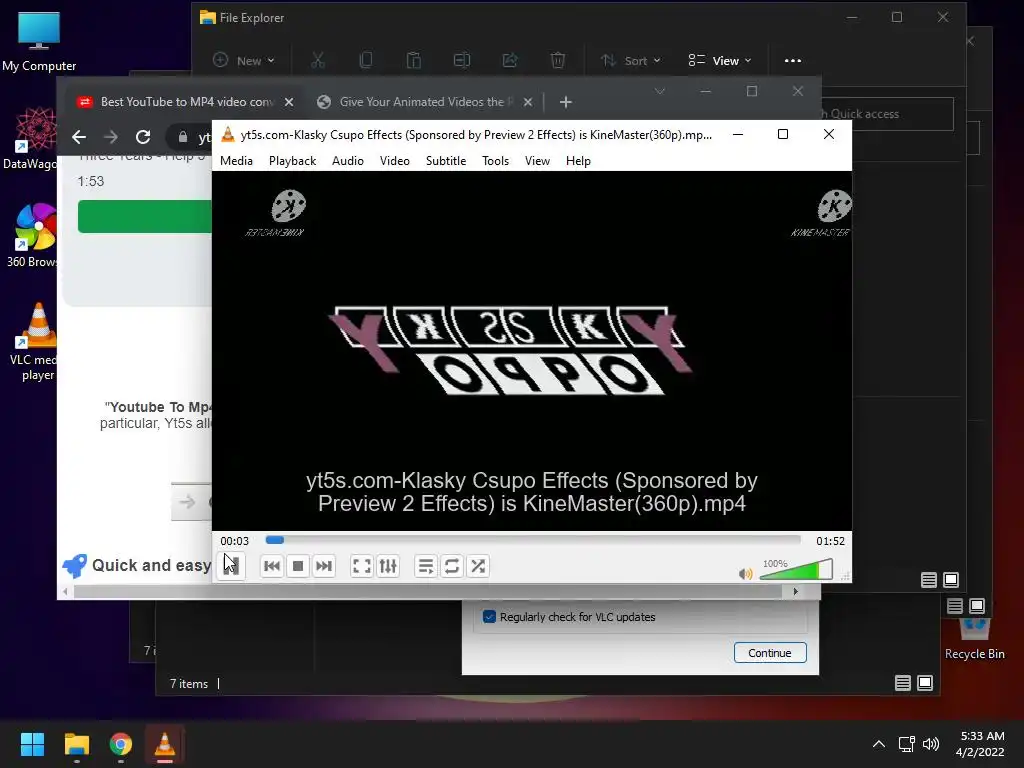The image size is (1024, 768).
Task: Show hidden tray icons chevron
Action: pyautogui.click(x=879, y=744)
